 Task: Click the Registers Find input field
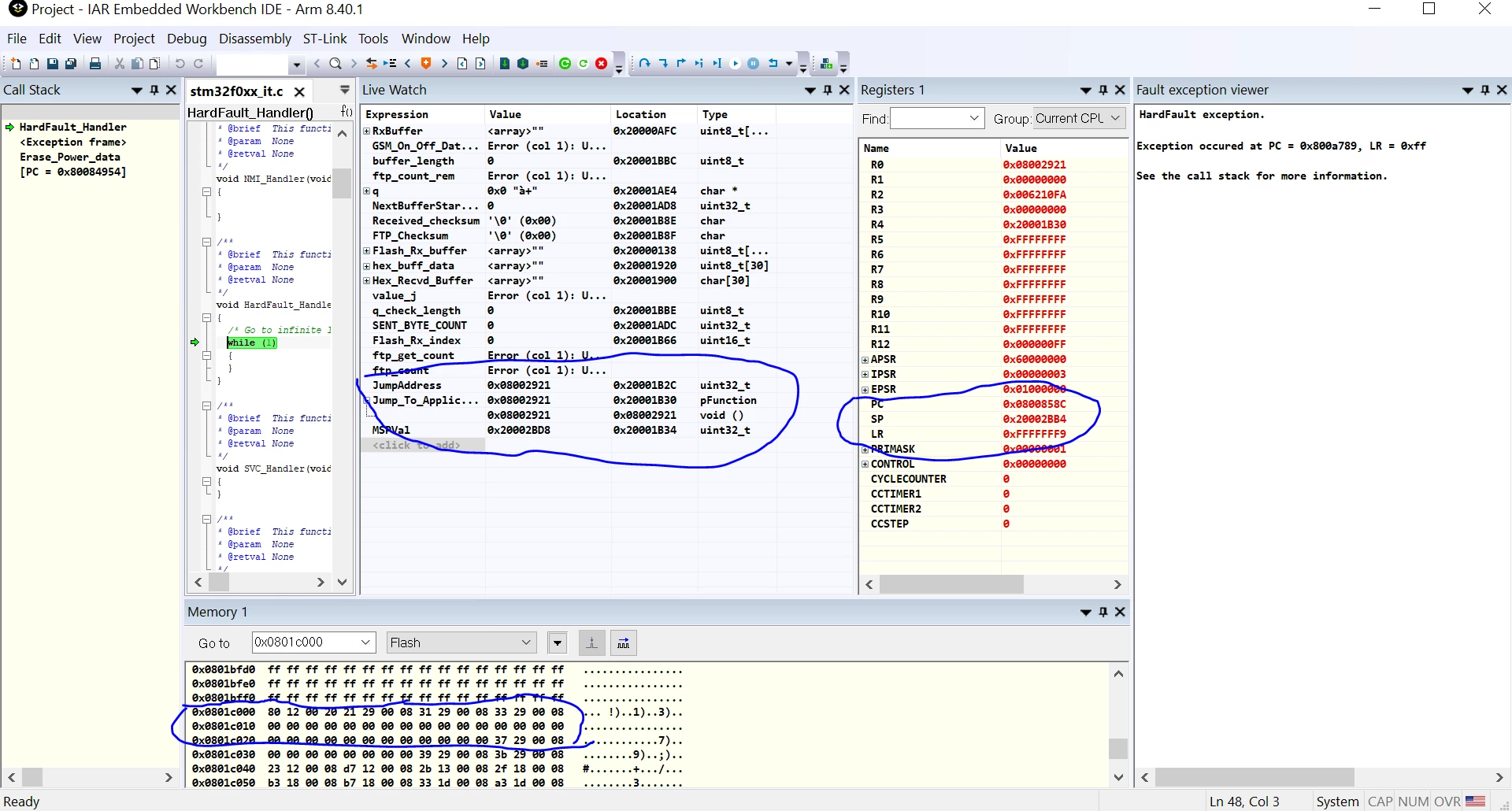coord(937,118)
